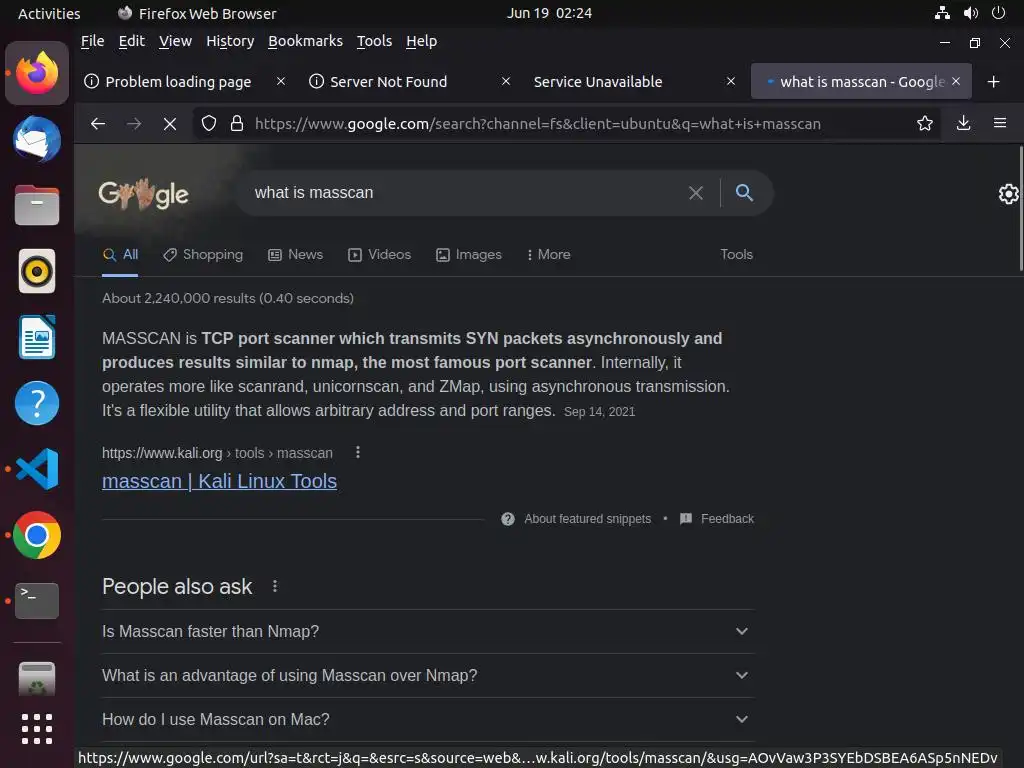Open the three-dot menu beside kali.org result
This screenshot has height=768, width=1024.
pyautogui.click(x=358, y=452)
